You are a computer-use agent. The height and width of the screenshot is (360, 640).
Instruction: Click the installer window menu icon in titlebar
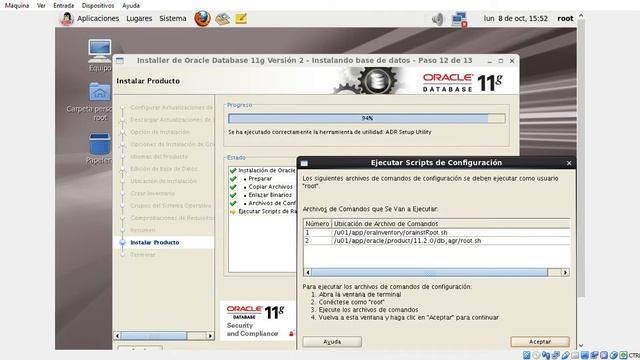click(120, 61)
